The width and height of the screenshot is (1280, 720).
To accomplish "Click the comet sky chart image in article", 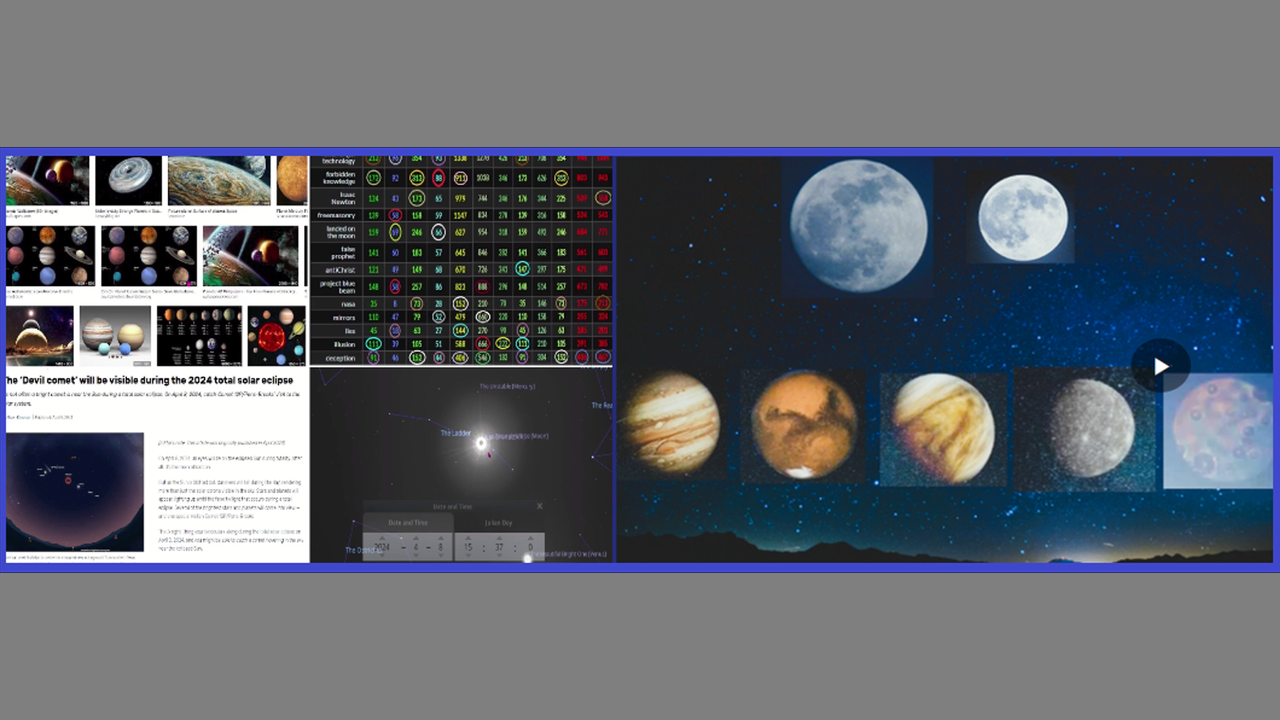I will tap(75, 491).
